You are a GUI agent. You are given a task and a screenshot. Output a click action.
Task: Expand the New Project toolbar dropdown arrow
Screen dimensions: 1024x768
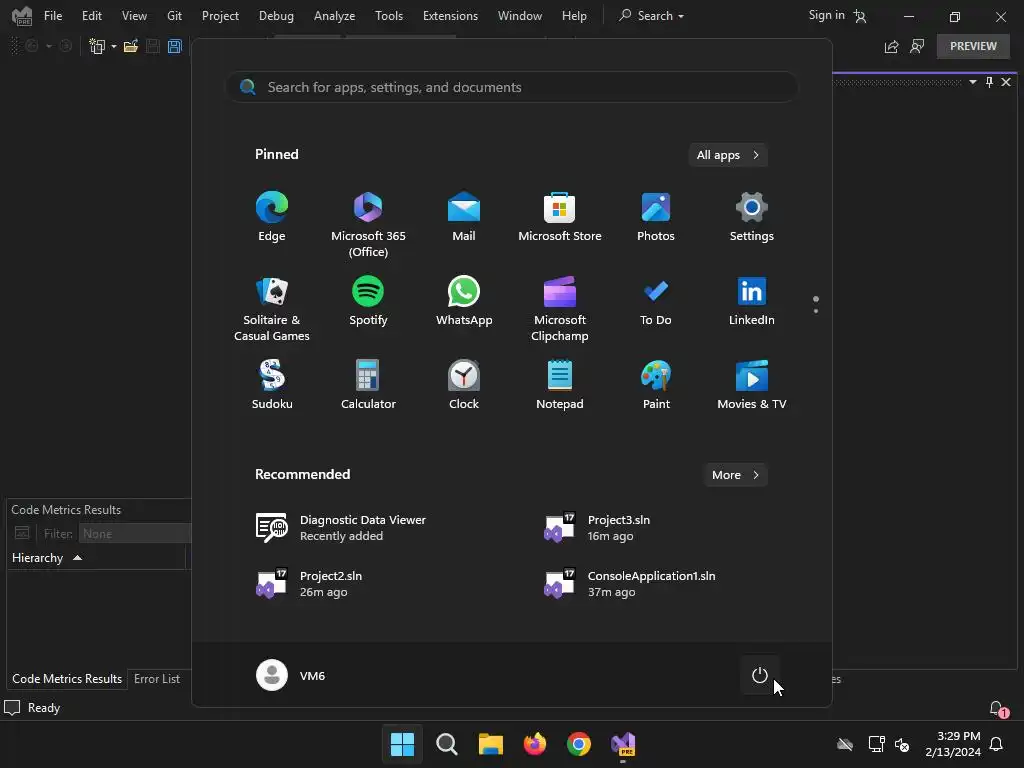coord(114,46)
